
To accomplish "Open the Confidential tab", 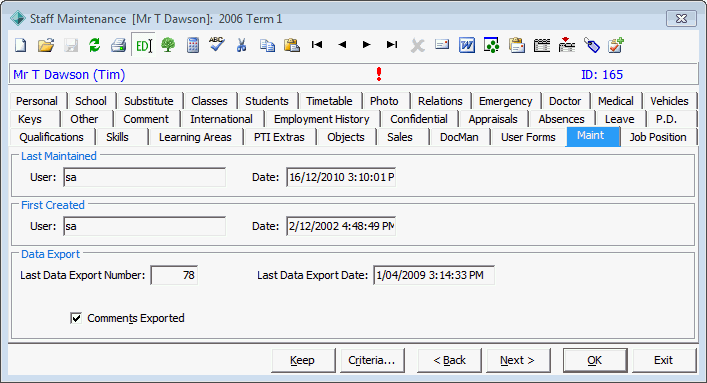I will coord(419,119).
